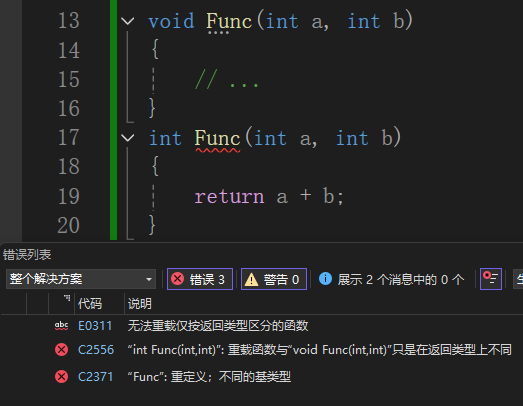Click line number 18 in the gutter

coord(69,166)
